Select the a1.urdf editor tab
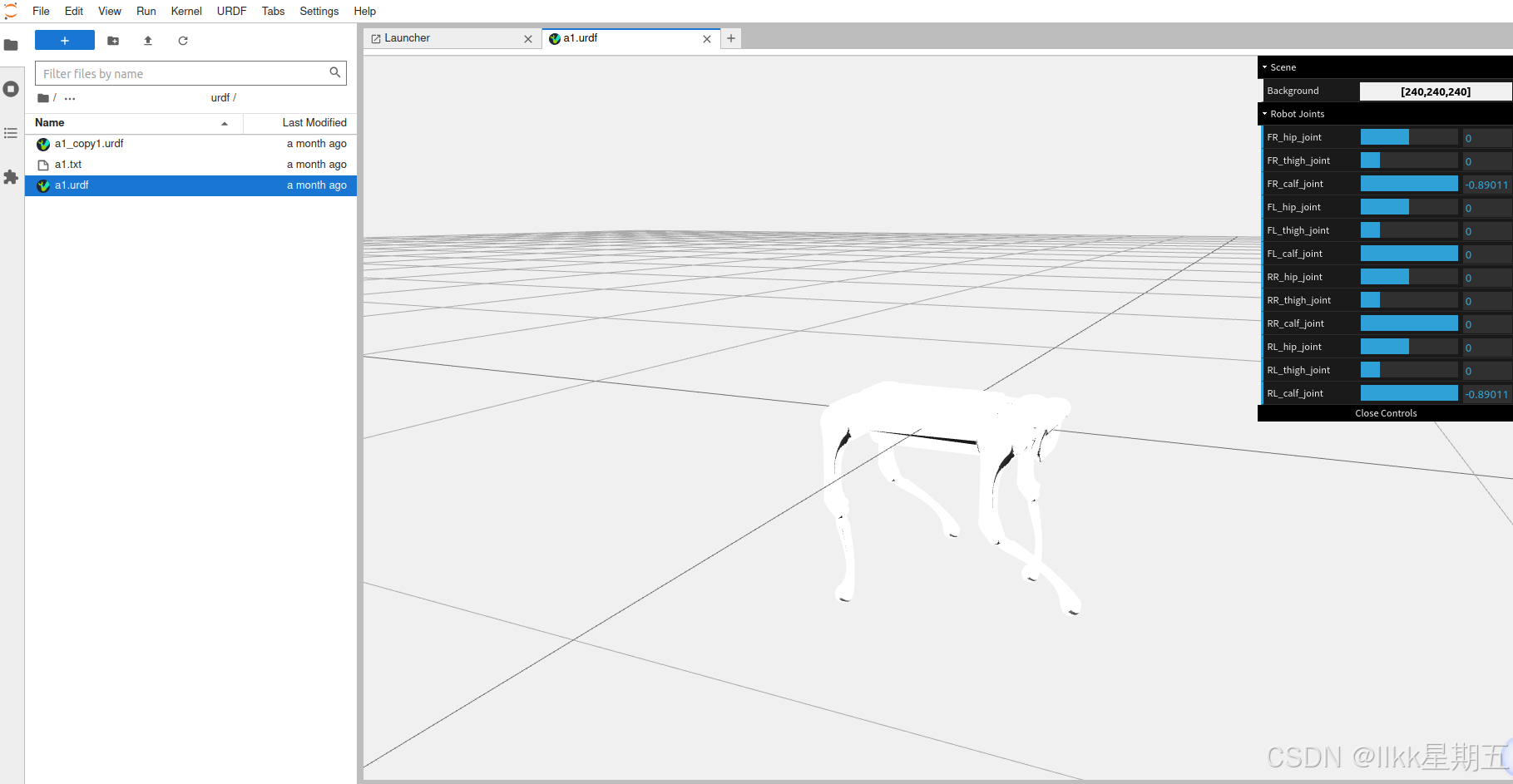 630,38
